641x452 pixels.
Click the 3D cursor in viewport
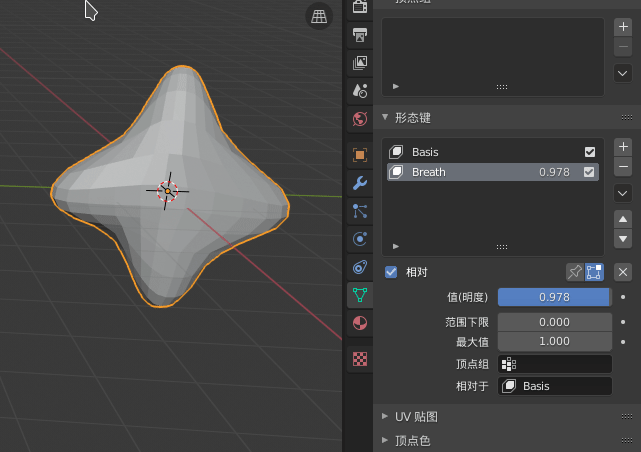pos(168,191)
